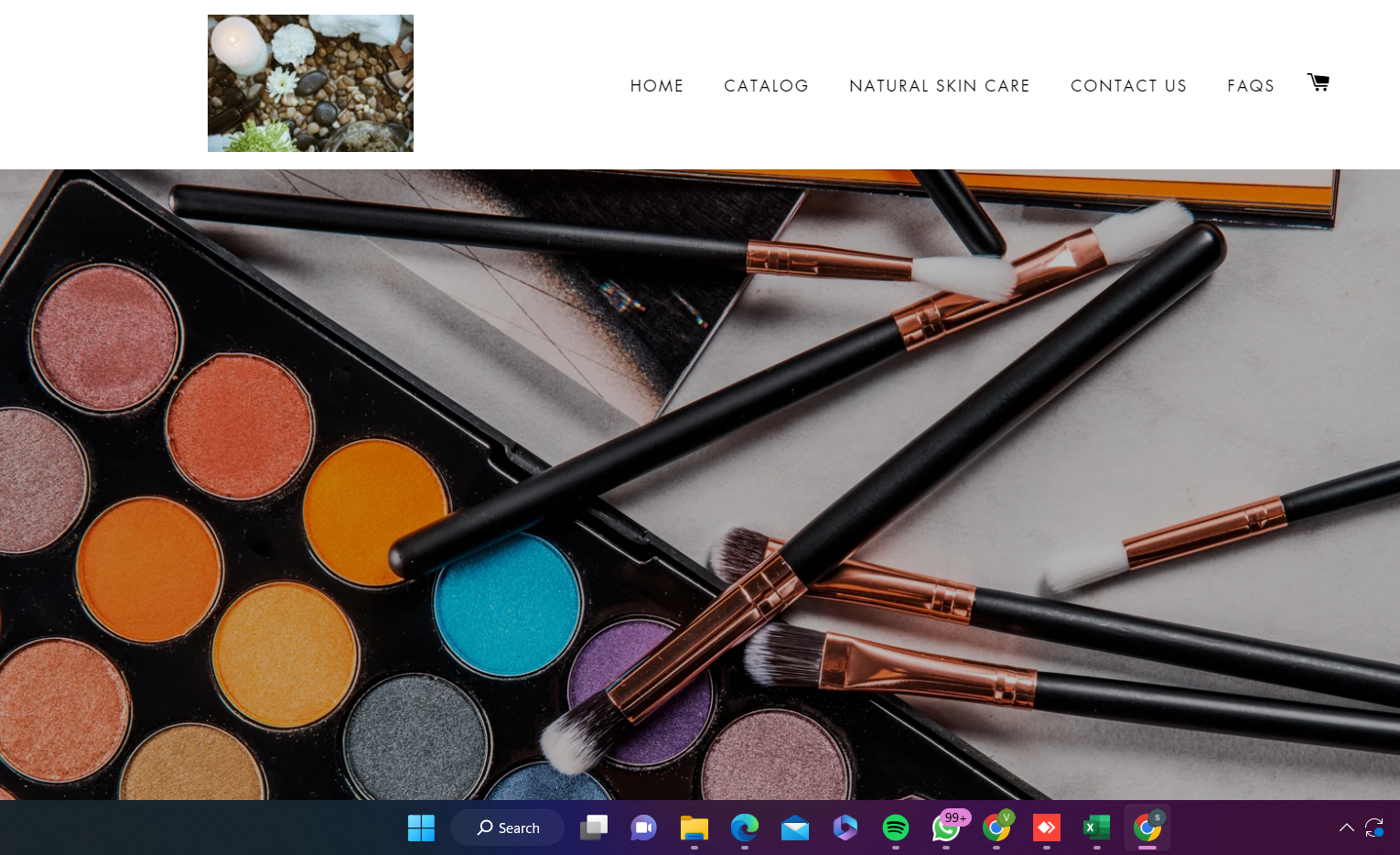
Task: Open Excel from the taskbar
Action: [x=1097, y=828]
